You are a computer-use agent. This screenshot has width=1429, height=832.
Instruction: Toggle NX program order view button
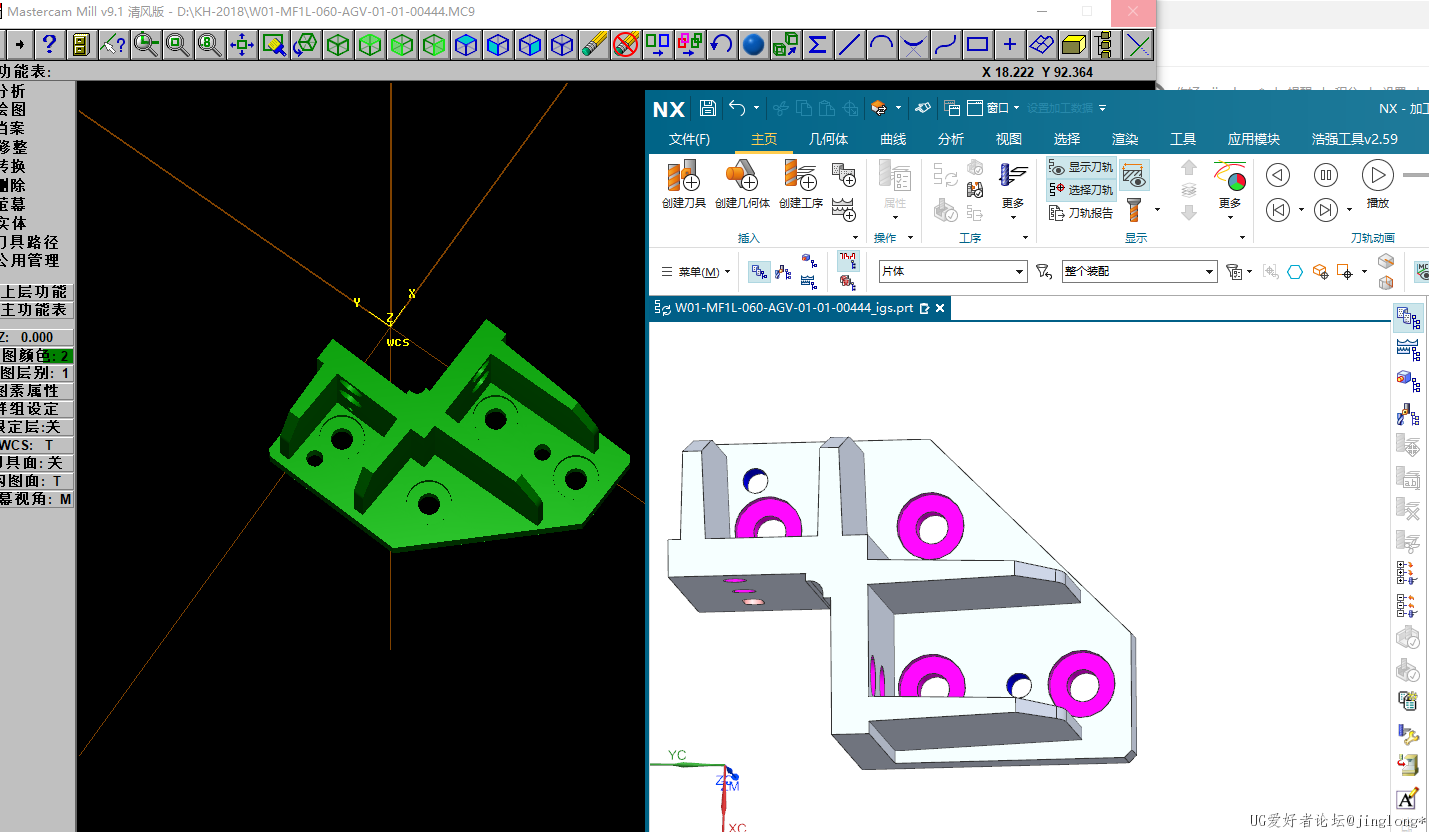tap(759, 271)
